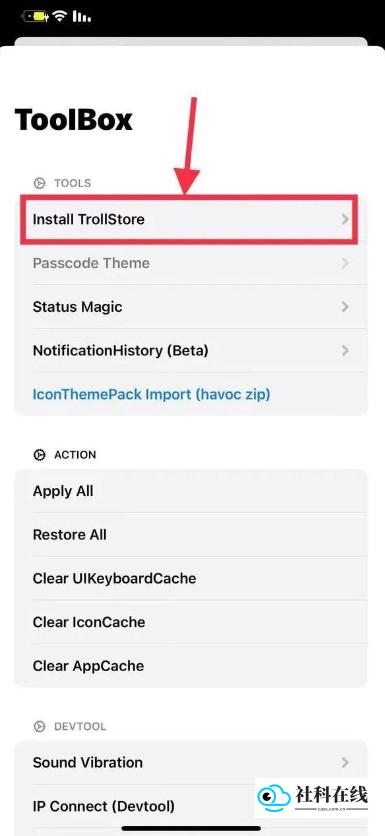Viewport: 385px width, 836px height.
Task: Tap Clear IconCache
Action: coord(191,622)
